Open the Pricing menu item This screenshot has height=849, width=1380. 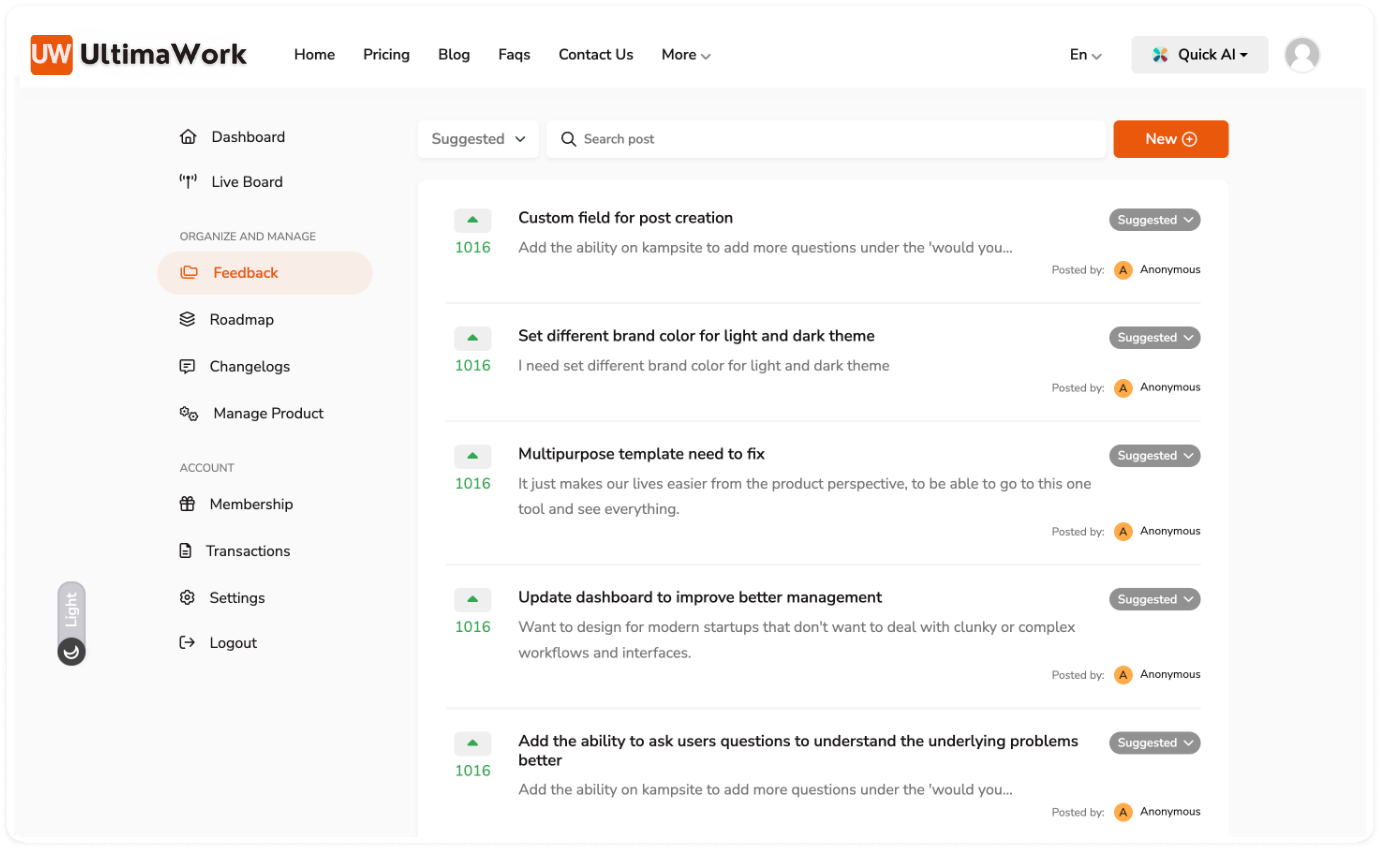pos(386,55)
